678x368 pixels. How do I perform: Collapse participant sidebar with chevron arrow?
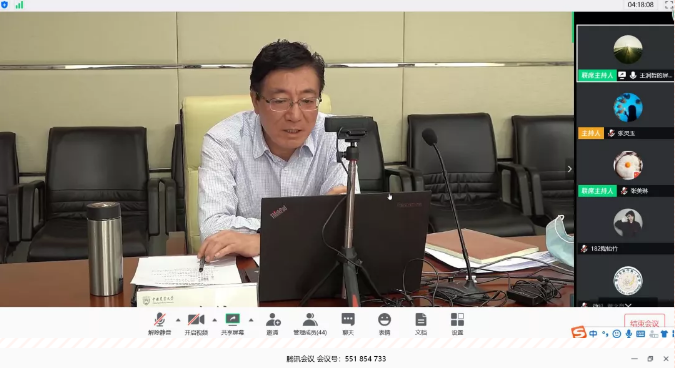[x=569, y=169]
